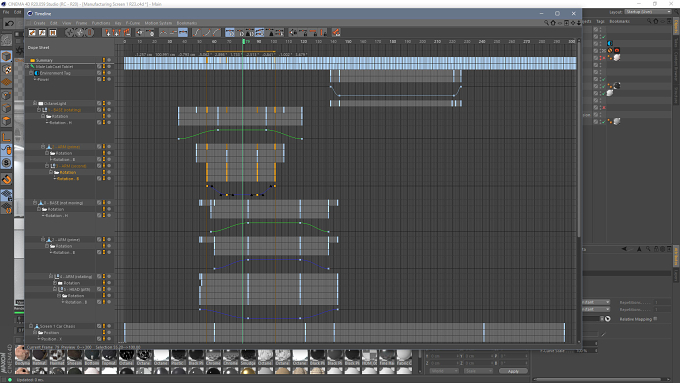Click the green playhead marker at frame 79

(x=244, y=41)
